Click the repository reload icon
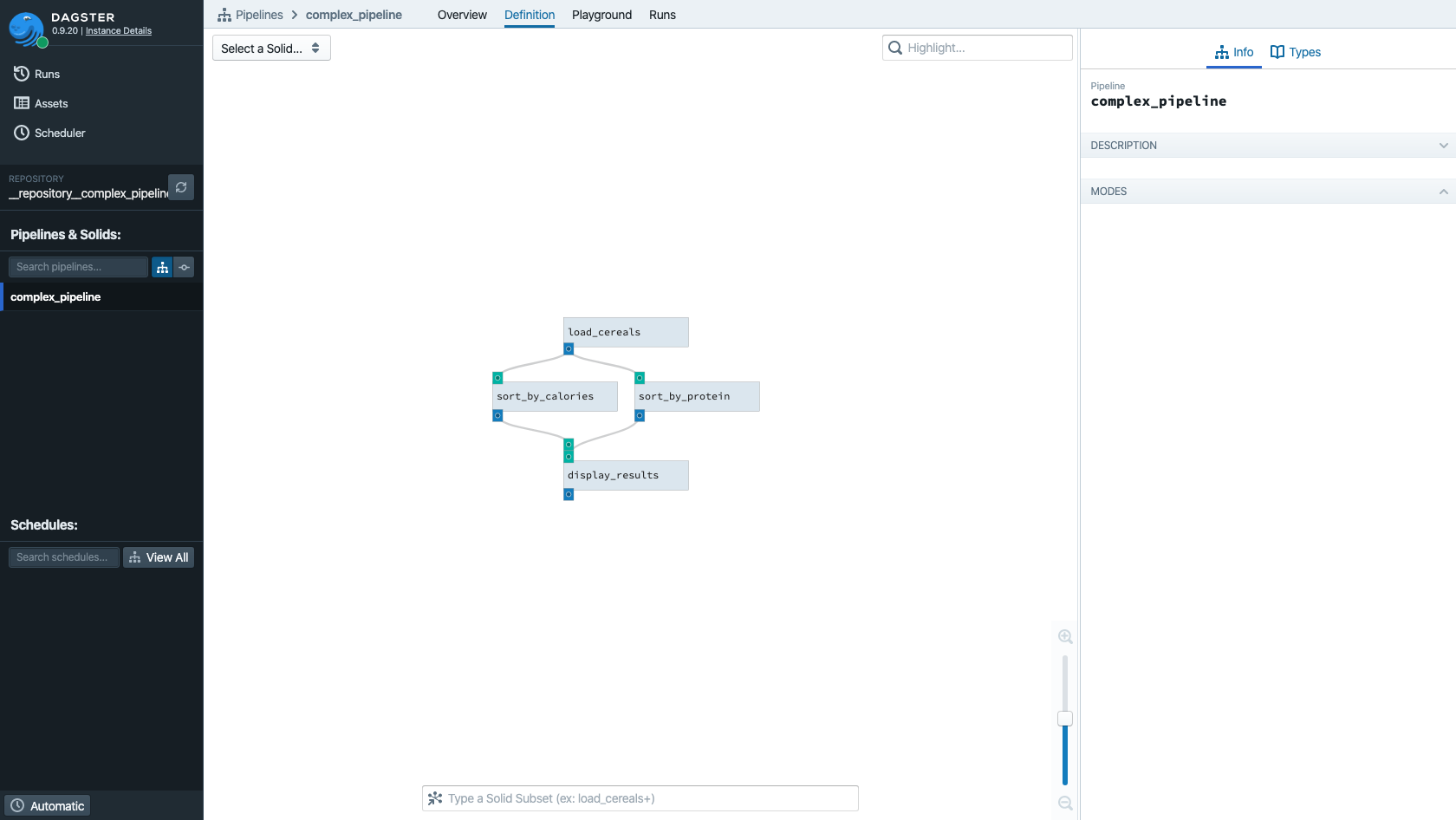This screenshot has width=1456, height=820. [181, 187]
